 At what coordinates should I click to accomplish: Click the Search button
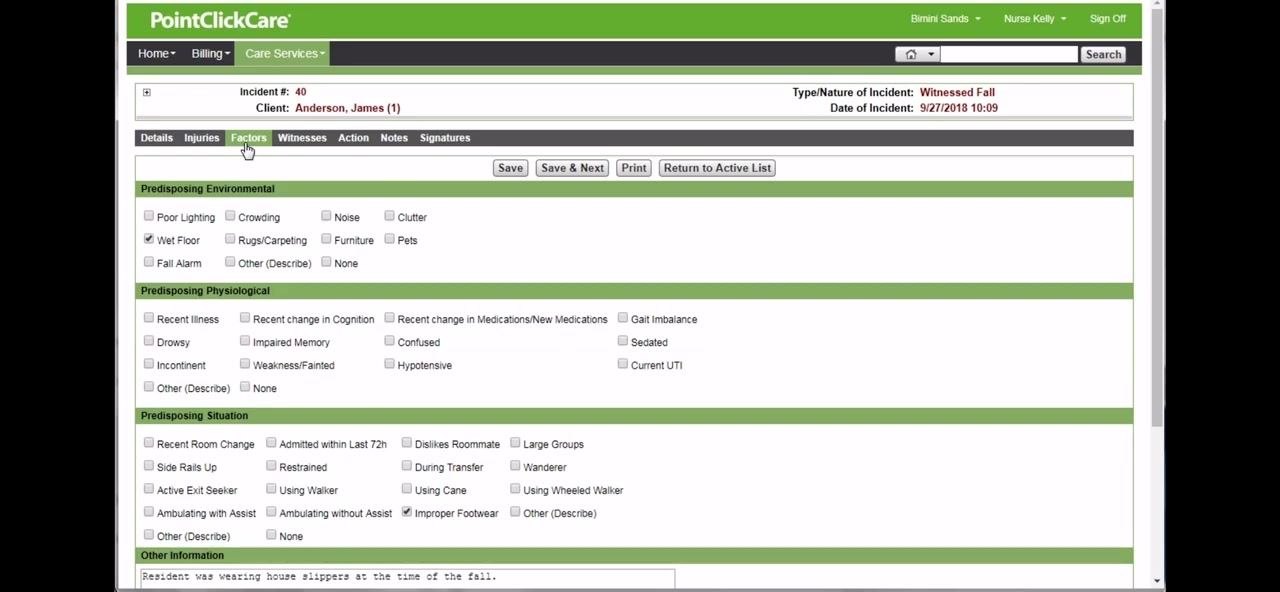click(x=1104, y=55)
